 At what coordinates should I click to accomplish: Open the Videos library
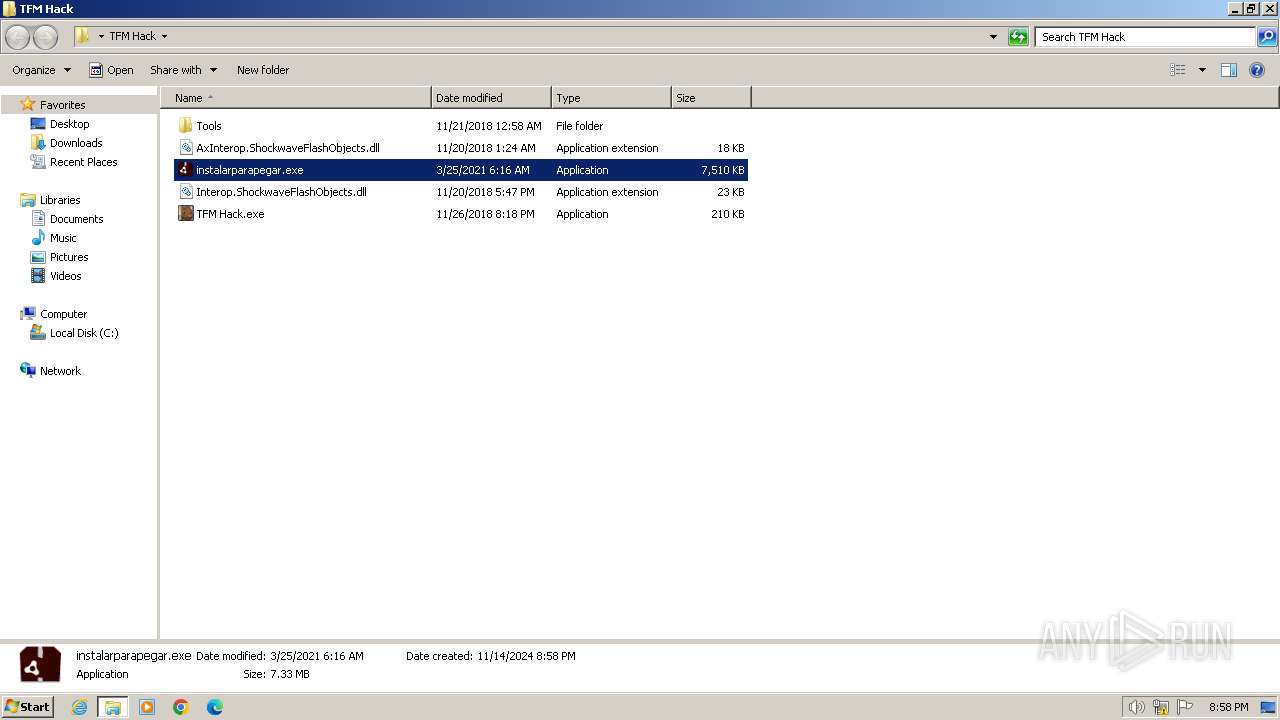tap(66, 276)
